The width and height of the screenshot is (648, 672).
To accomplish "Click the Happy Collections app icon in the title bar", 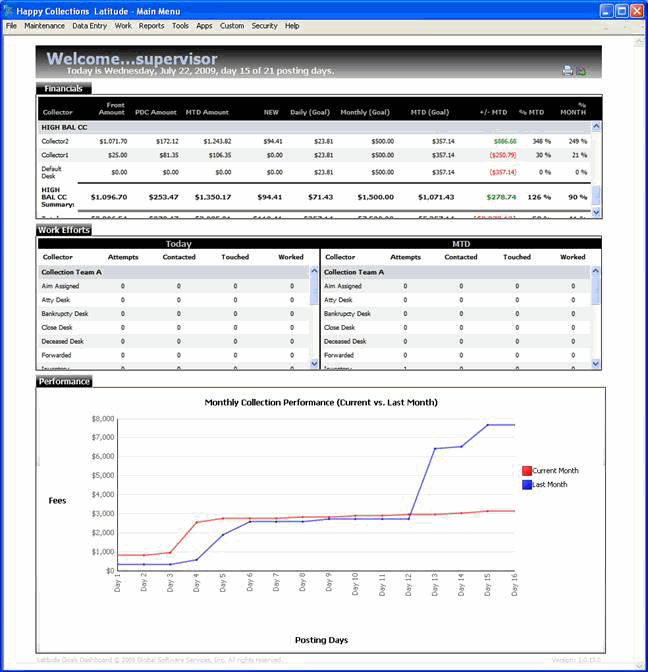I will (x=8, y=10).
